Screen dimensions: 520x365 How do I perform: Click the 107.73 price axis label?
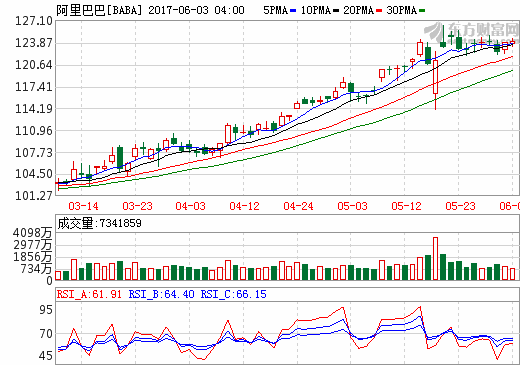(34, 153)
